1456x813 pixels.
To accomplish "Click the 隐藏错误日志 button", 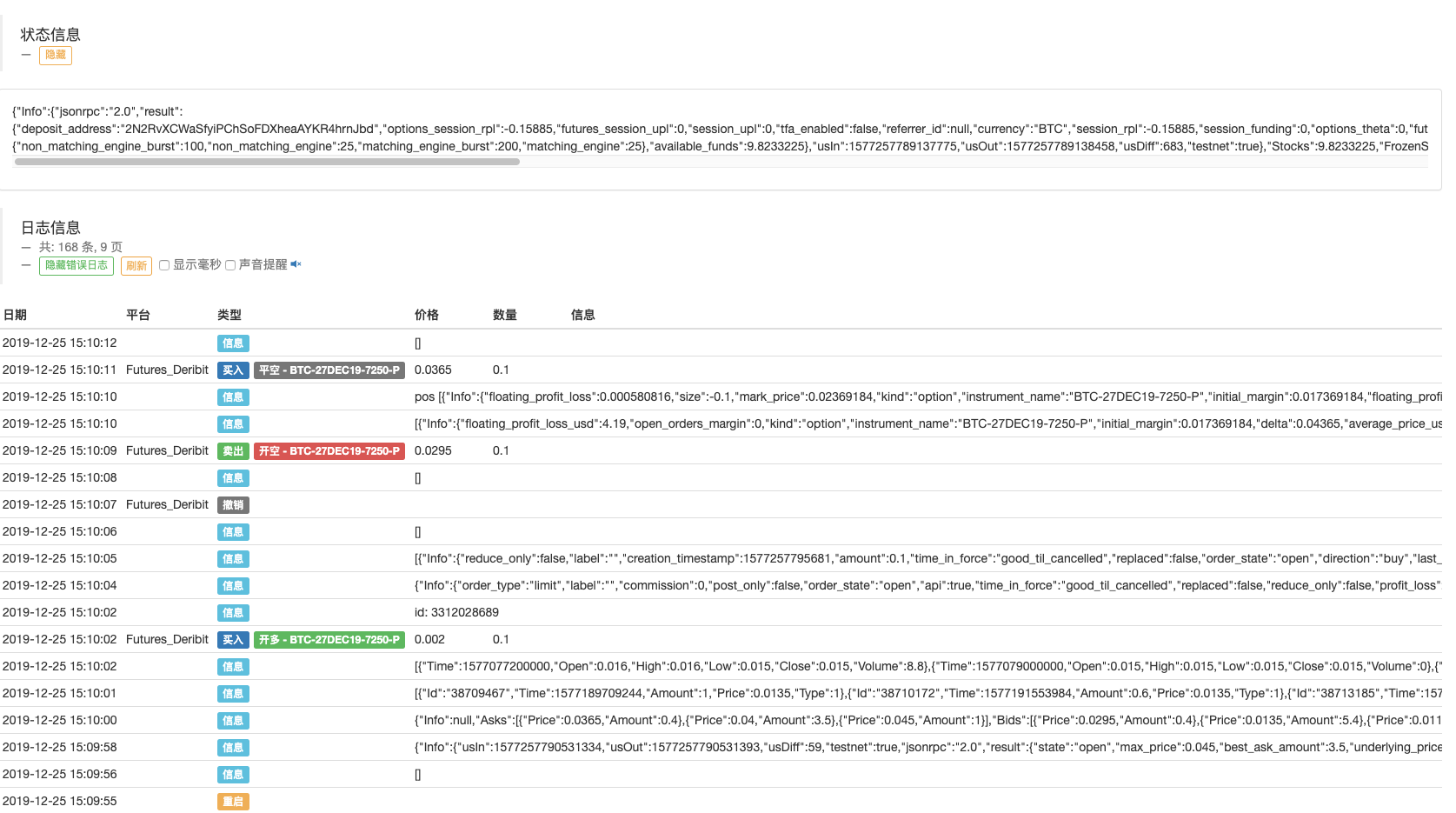I will coord(76,265).
